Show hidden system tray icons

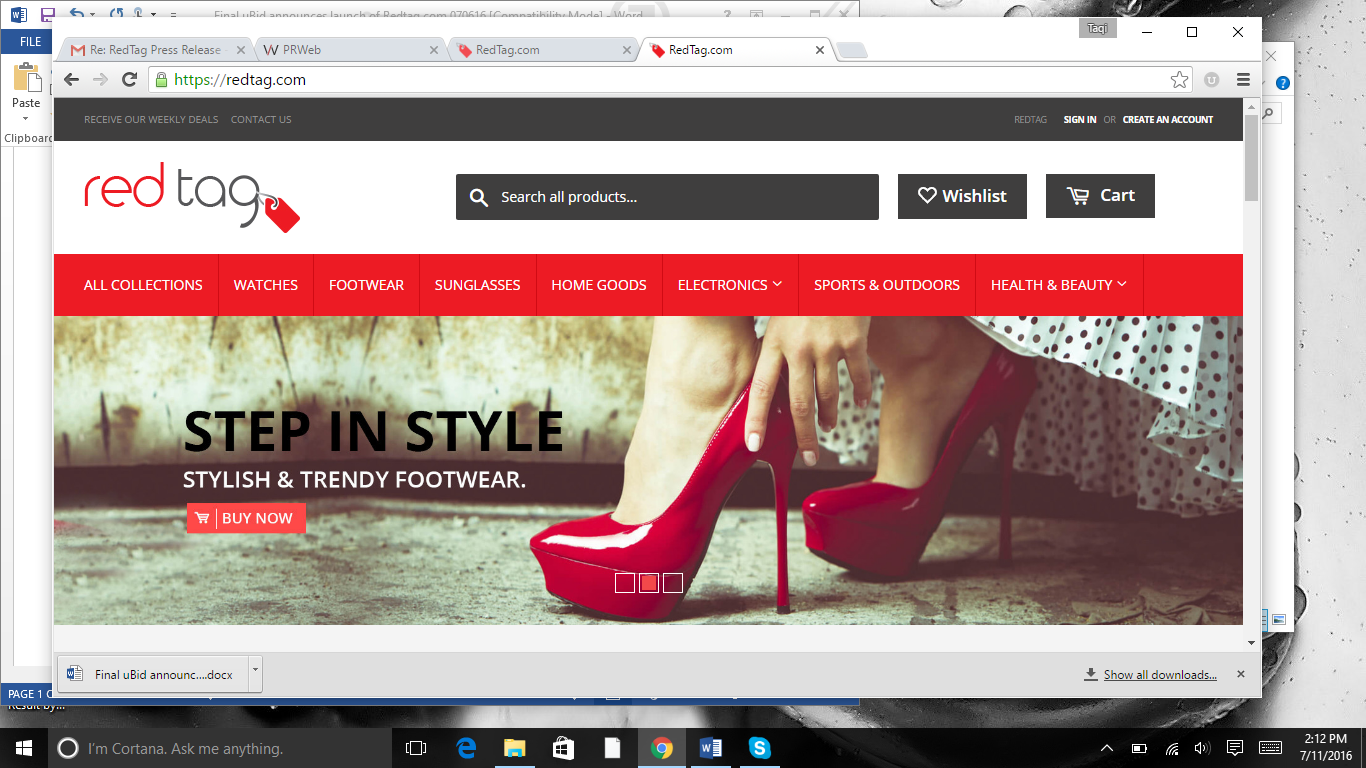tap(1107, 748)
